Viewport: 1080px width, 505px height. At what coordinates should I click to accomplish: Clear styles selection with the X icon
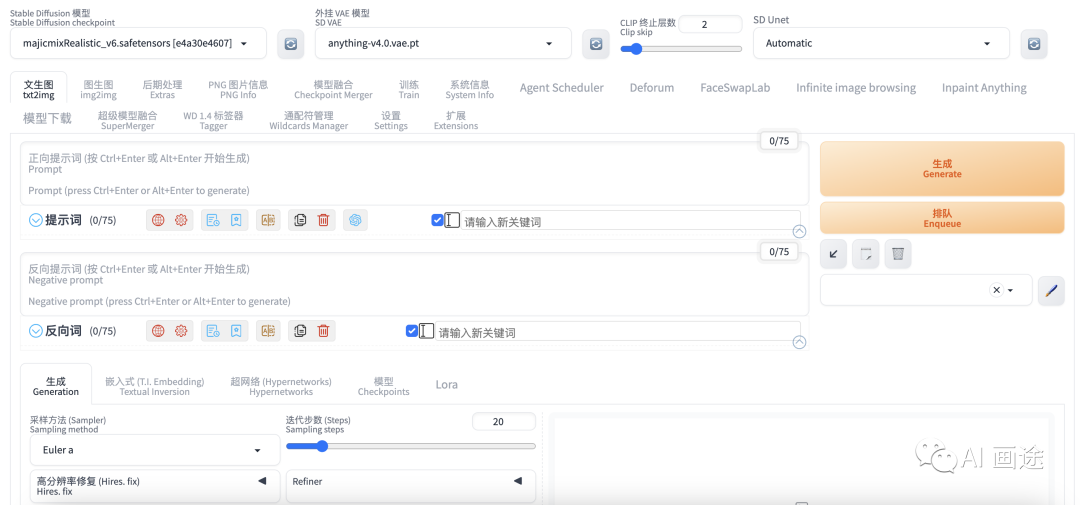click(x=996, y=290)
